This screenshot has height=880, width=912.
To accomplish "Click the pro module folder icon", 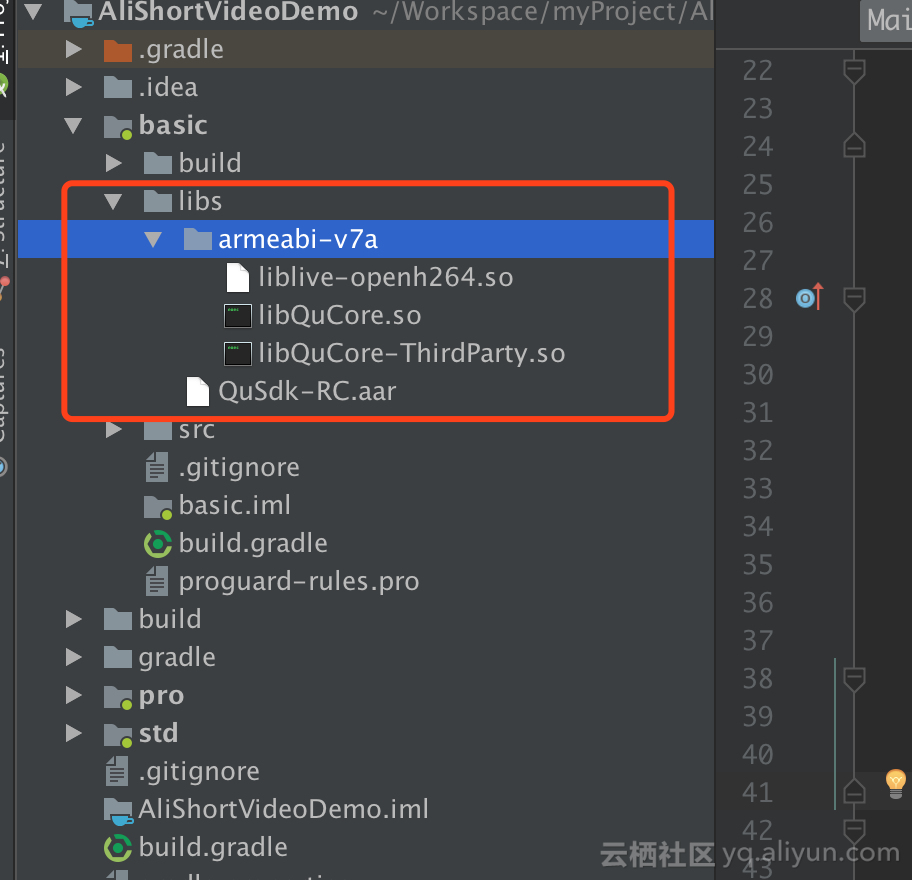I will (x=118, y=696).
